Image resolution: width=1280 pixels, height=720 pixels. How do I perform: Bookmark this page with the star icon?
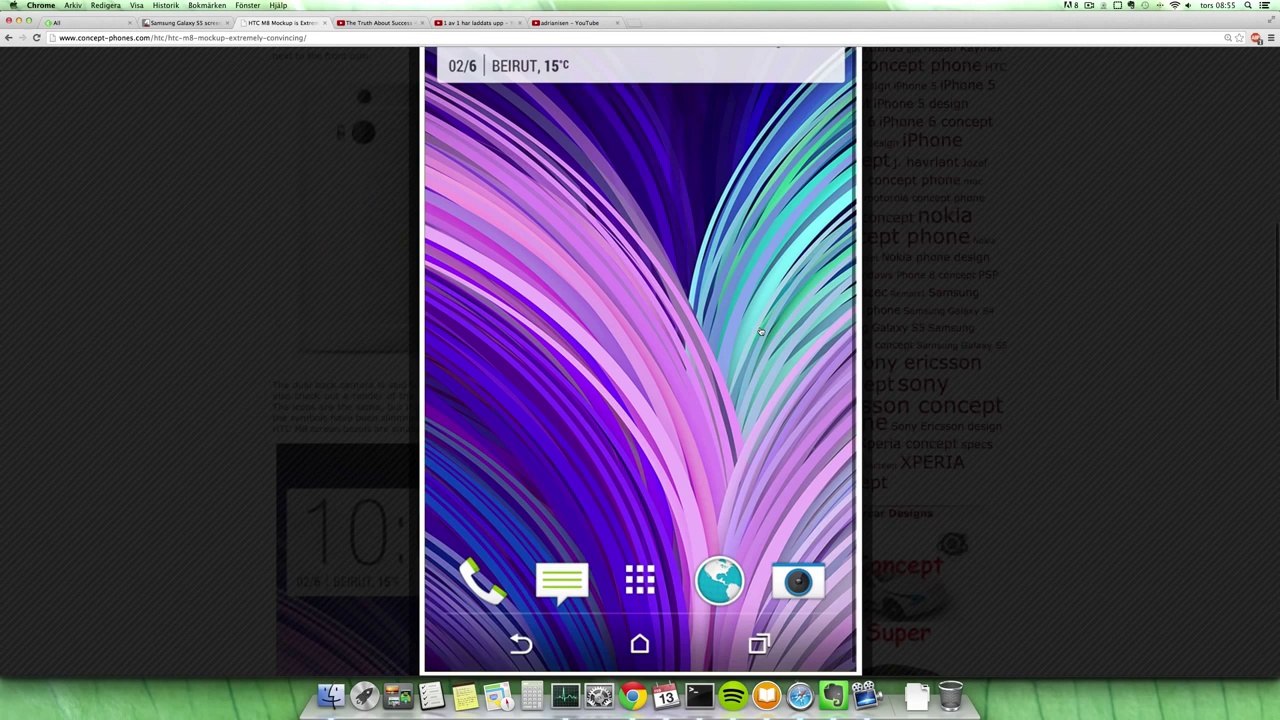point(1241,38)
